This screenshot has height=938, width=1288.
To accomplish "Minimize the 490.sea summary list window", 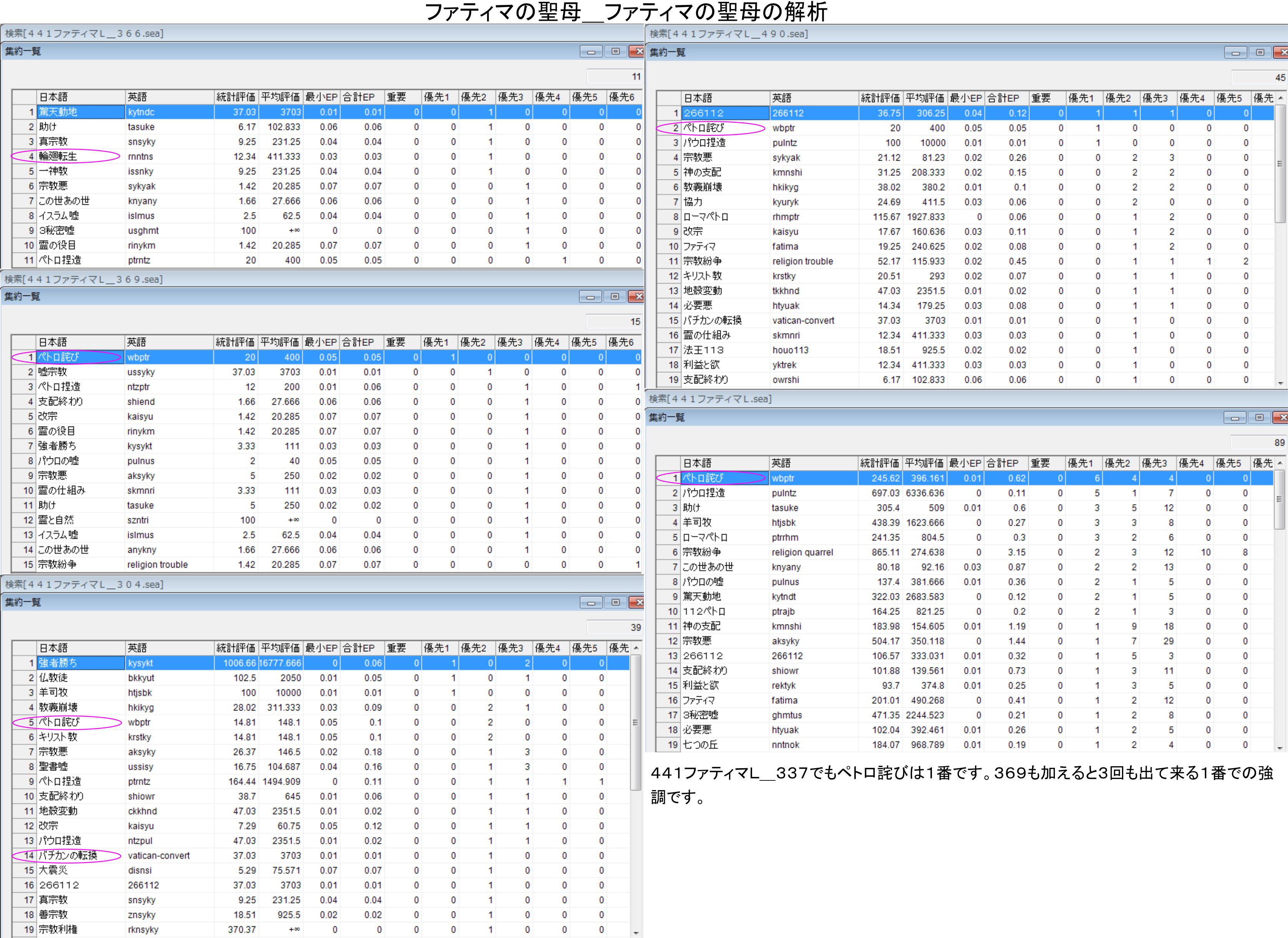I will [x=1235, y=52].
